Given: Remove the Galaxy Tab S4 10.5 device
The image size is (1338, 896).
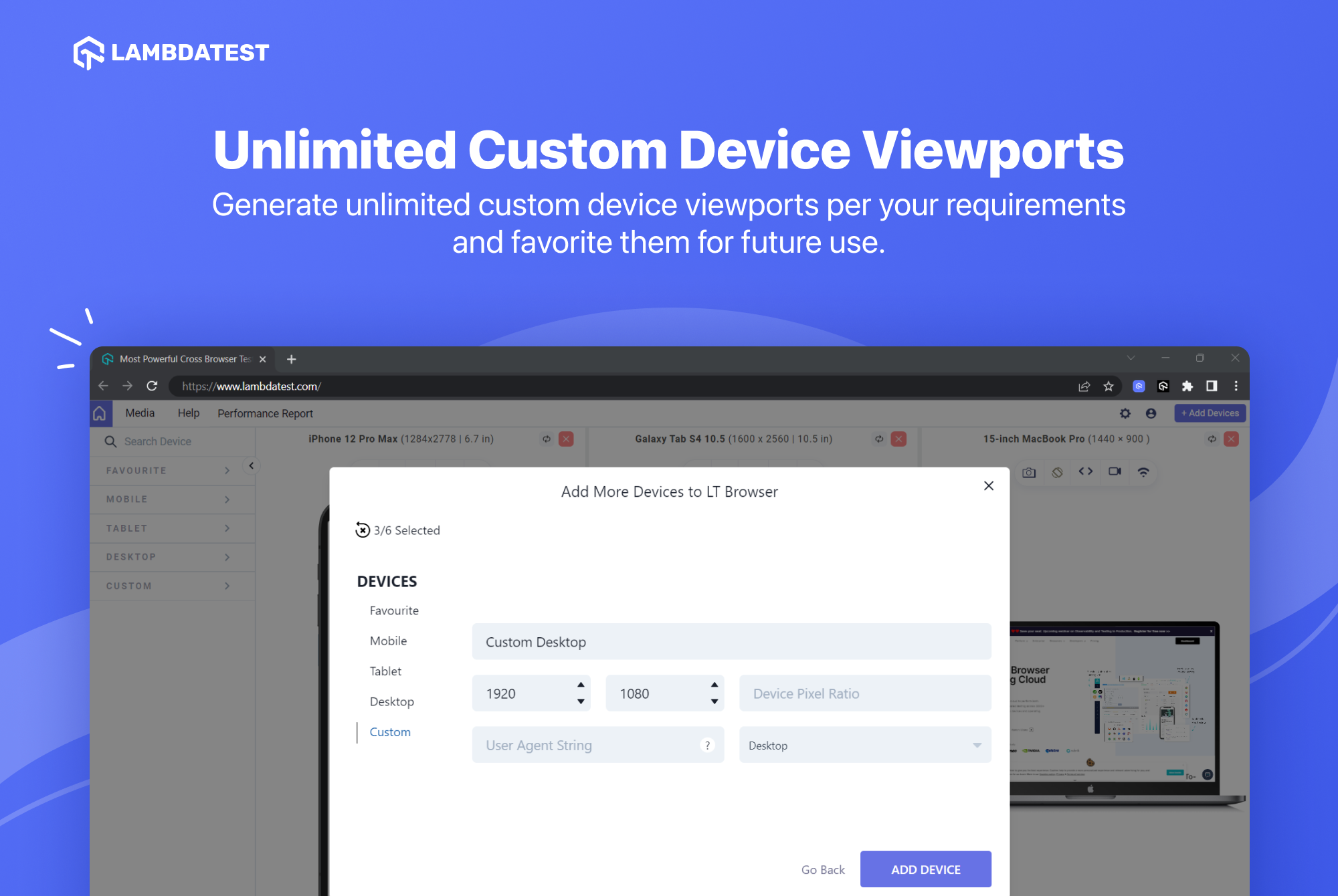Looking at the screenshot, I should (x=898, y=439).
